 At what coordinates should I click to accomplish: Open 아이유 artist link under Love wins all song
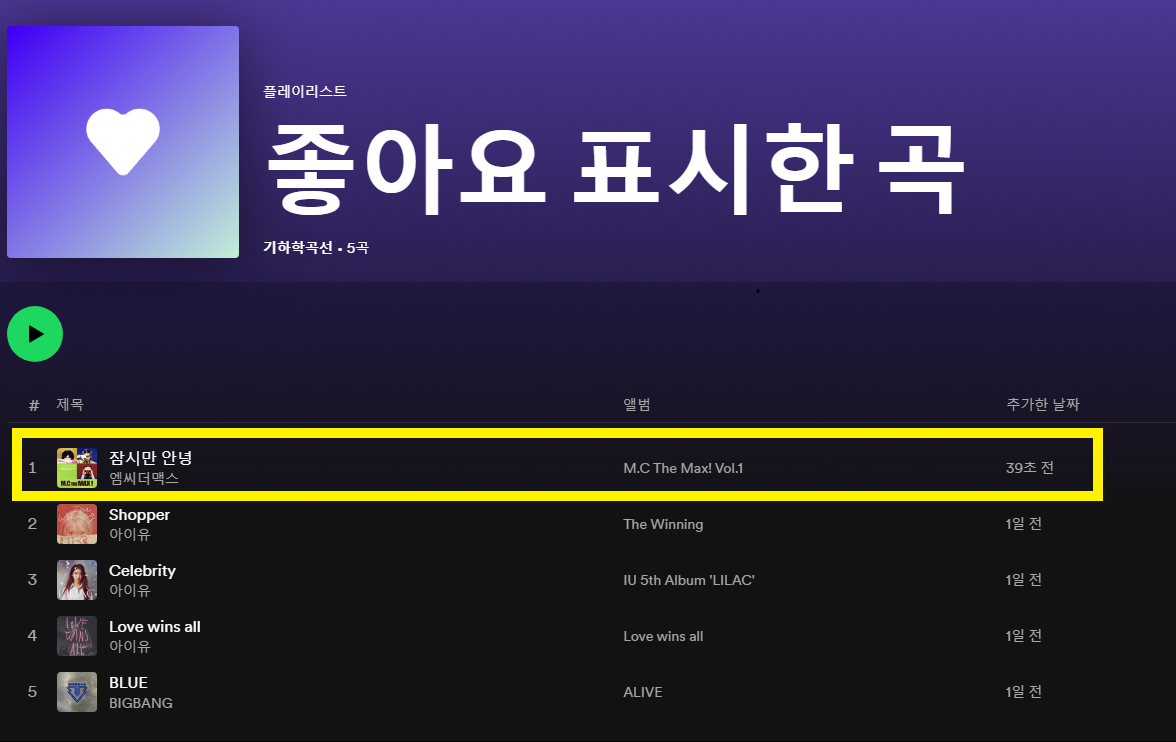coord(130,646)
